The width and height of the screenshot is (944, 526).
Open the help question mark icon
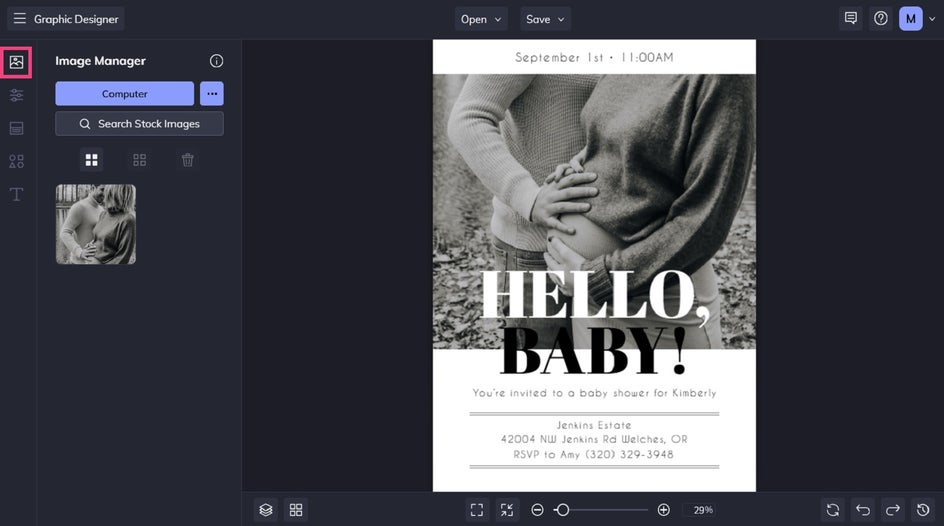pyautogui.click(x=881, y=19)
